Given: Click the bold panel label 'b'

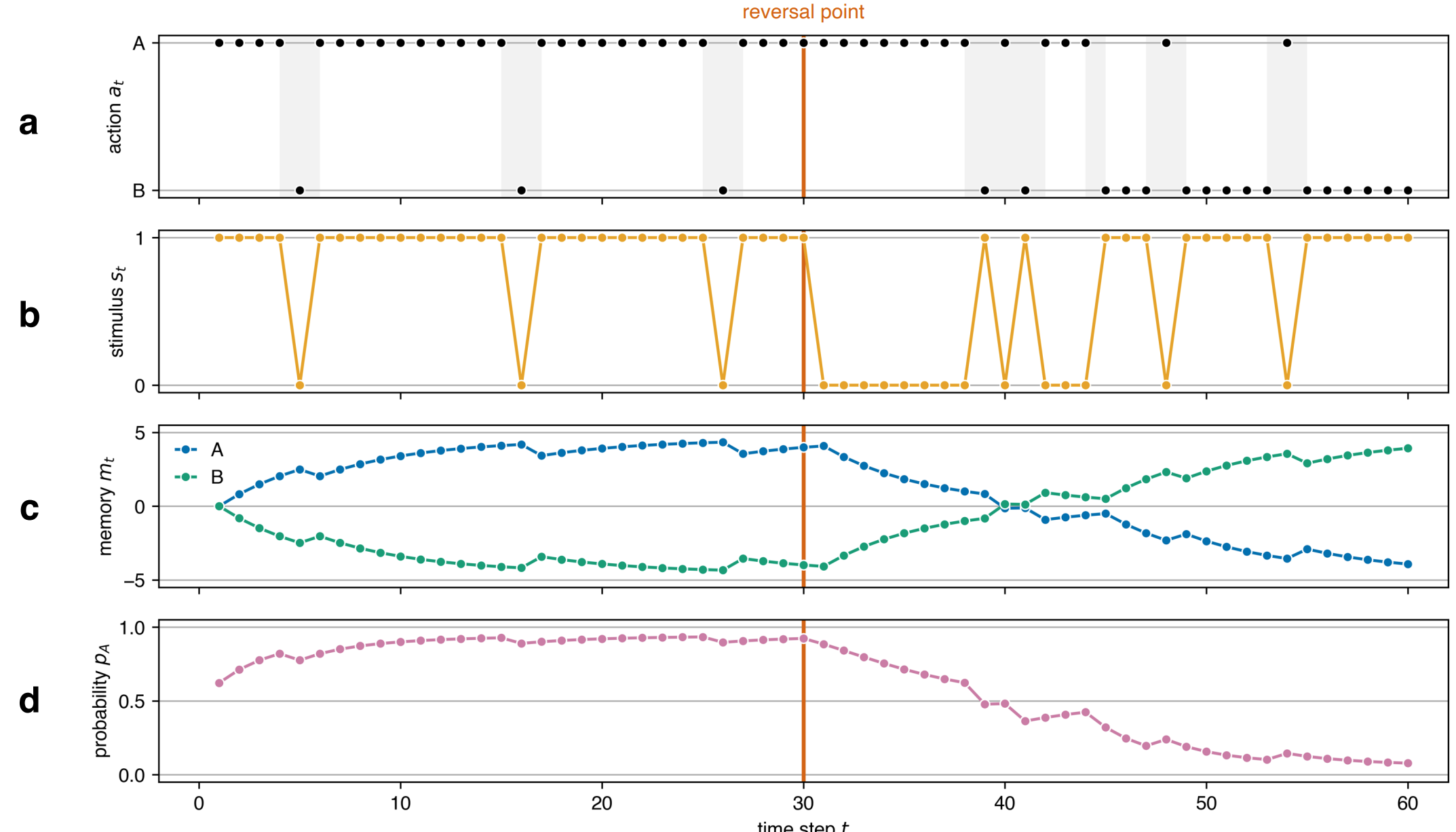Looking at the screenshot, I should pyautogui.click(x=29, y=316).
